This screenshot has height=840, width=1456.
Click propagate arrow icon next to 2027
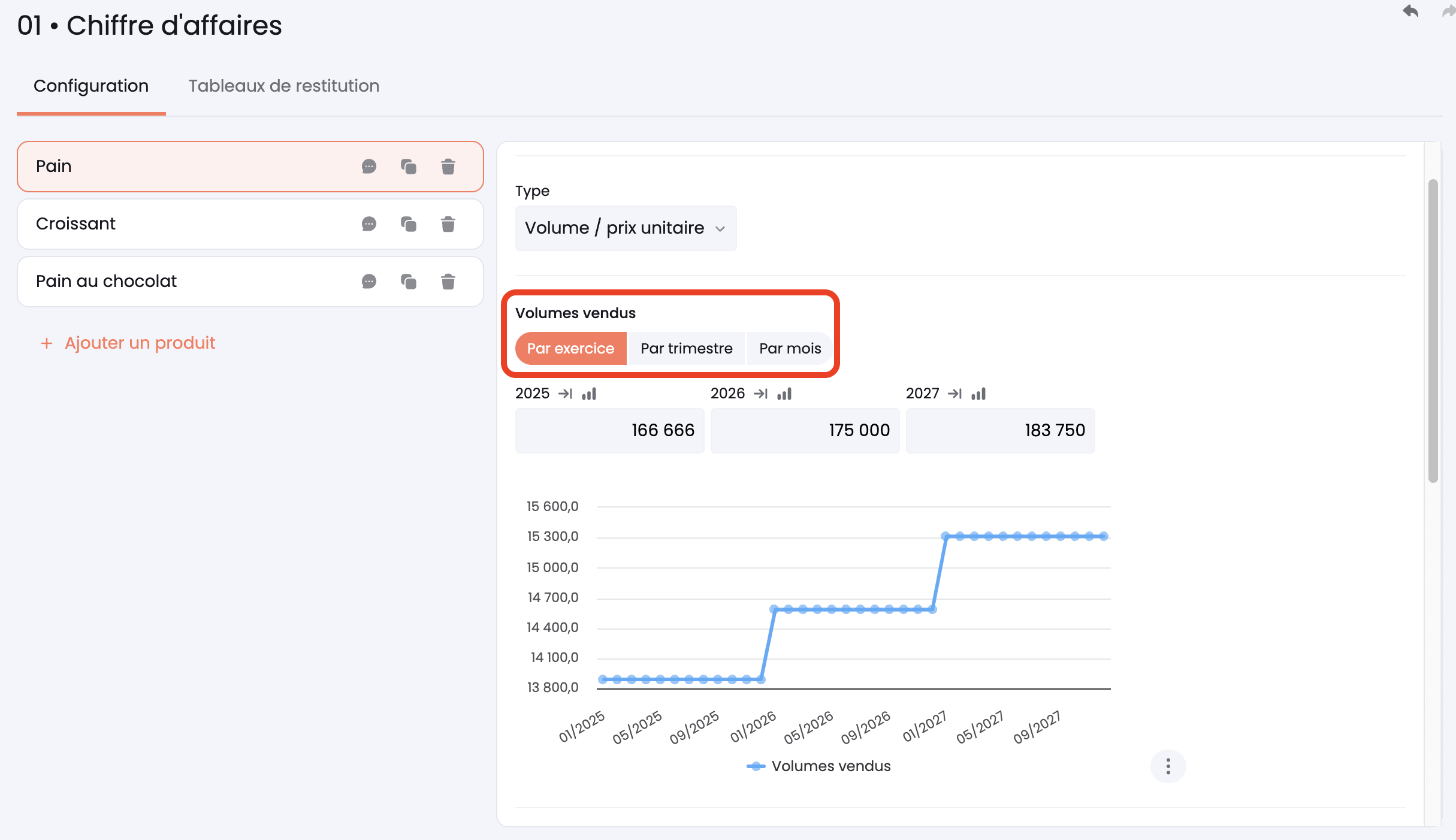tap(955, 394)
